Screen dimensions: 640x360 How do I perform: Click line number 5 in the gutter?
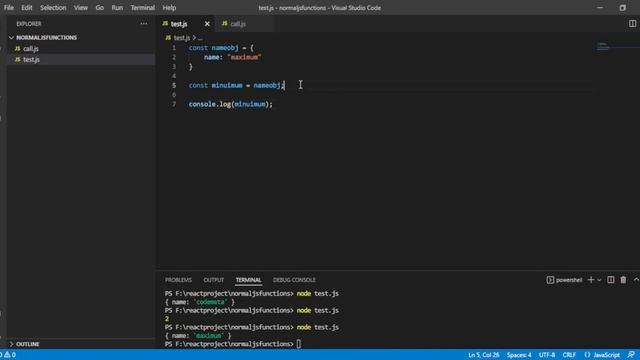click(x=174, y=86)
